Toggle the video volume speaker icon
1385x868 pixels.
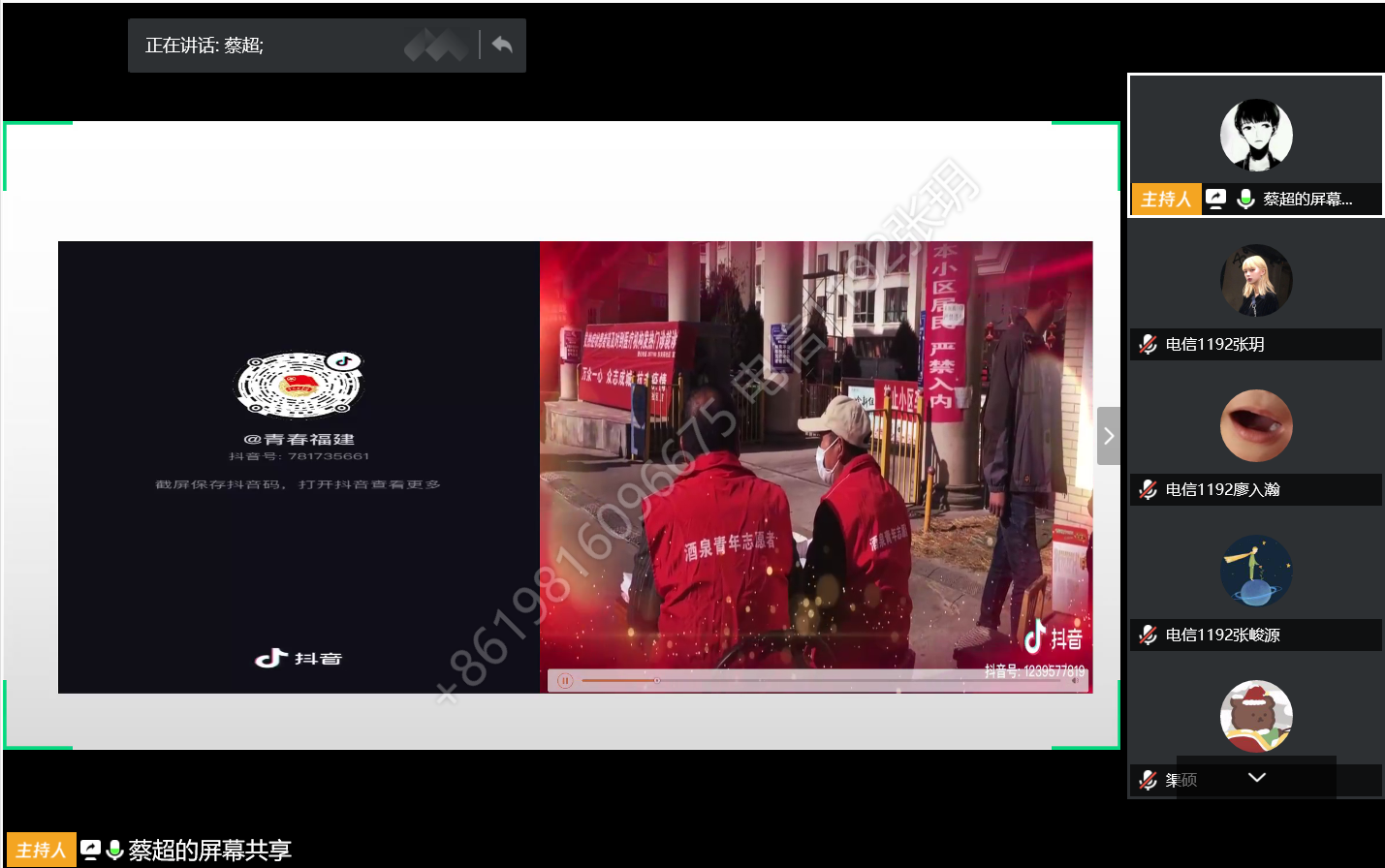click(x=1075, y=680)
